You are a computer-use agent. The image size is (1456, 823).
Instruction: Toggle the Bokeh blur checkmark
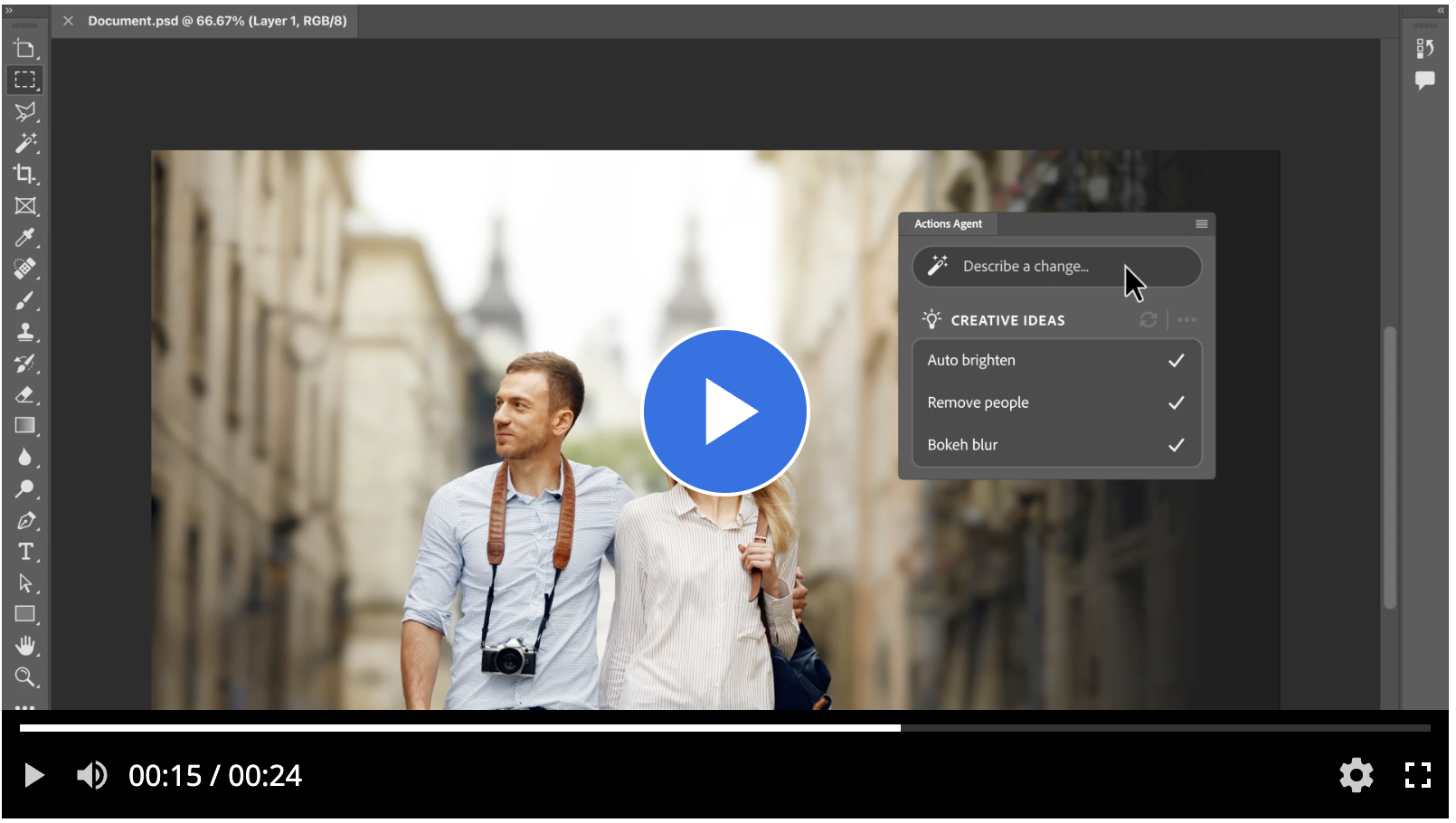(1176, 445)
